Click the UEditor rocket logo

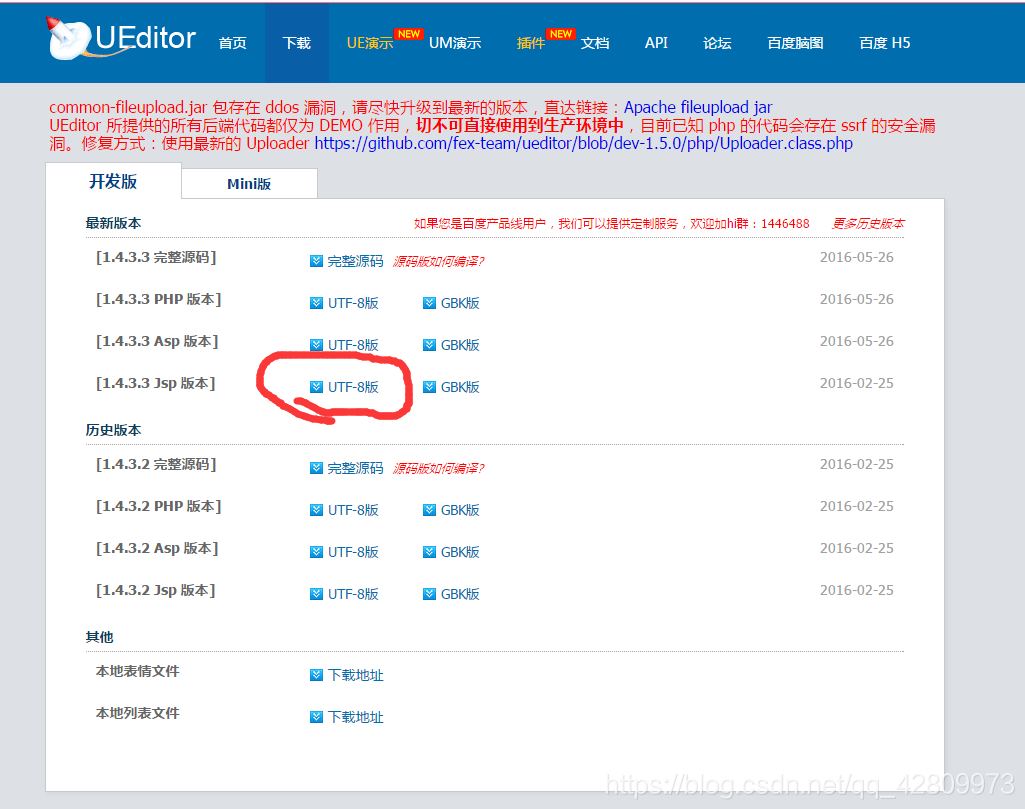tap(121, 39)
